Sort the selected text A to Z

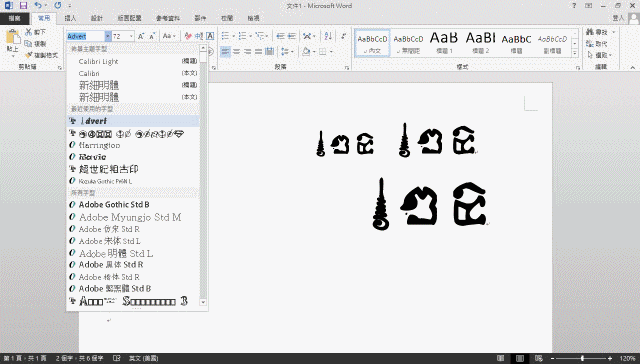(328, 36)
